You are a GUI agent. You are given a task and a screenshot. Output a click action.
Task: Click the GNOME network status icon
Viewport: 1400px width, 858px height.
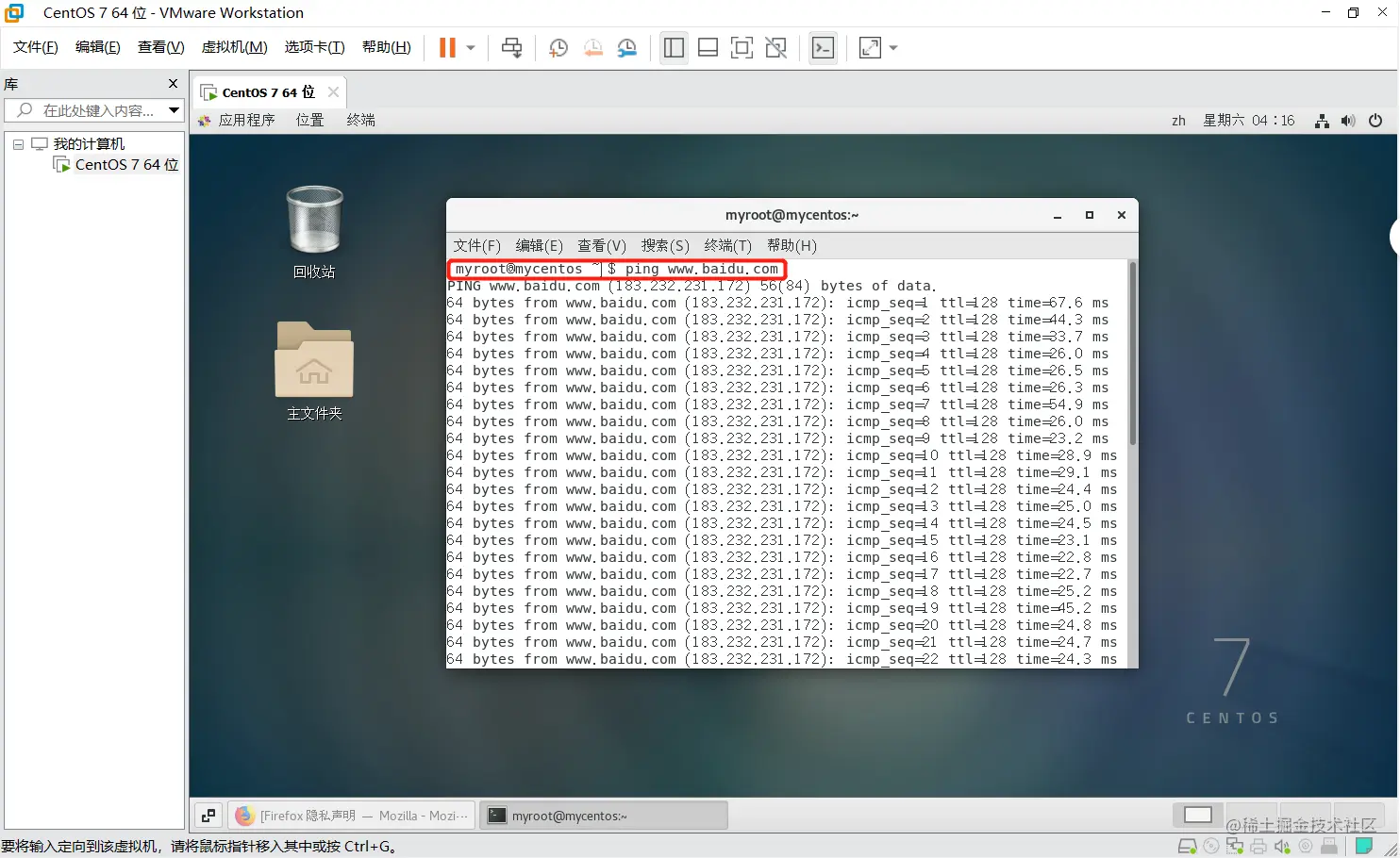tap(1322, 121)
